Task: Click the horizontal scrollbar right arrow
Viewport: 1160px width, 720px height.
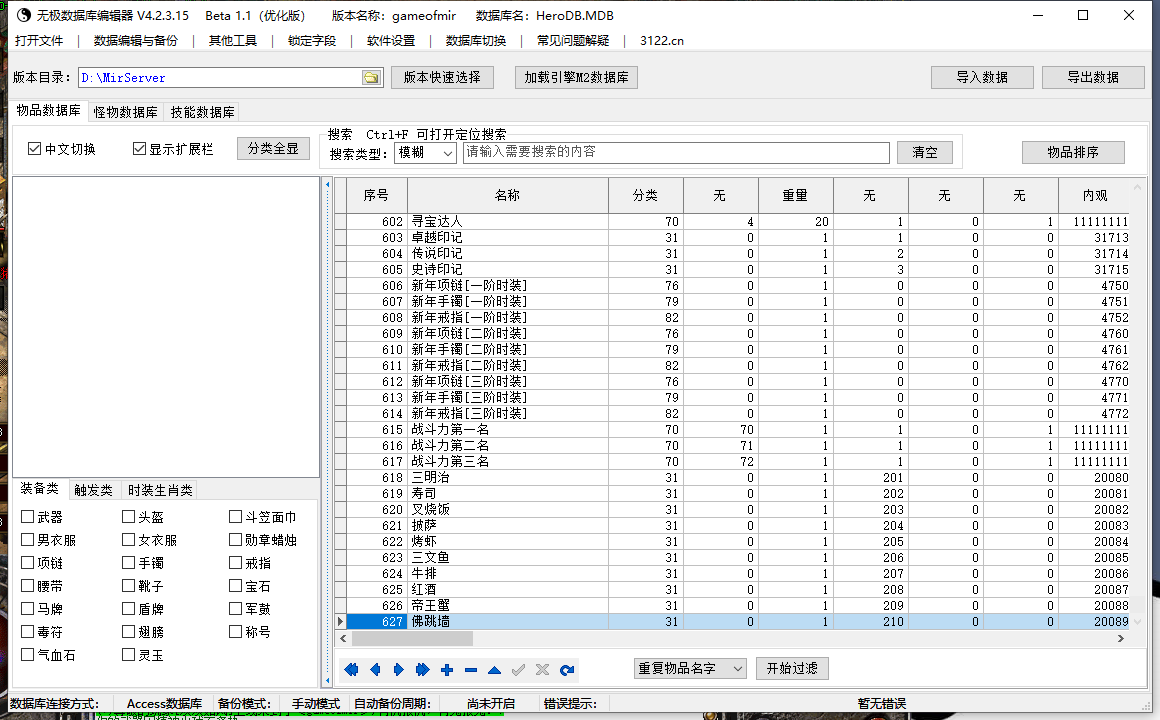Action: tap(1121, 638)
